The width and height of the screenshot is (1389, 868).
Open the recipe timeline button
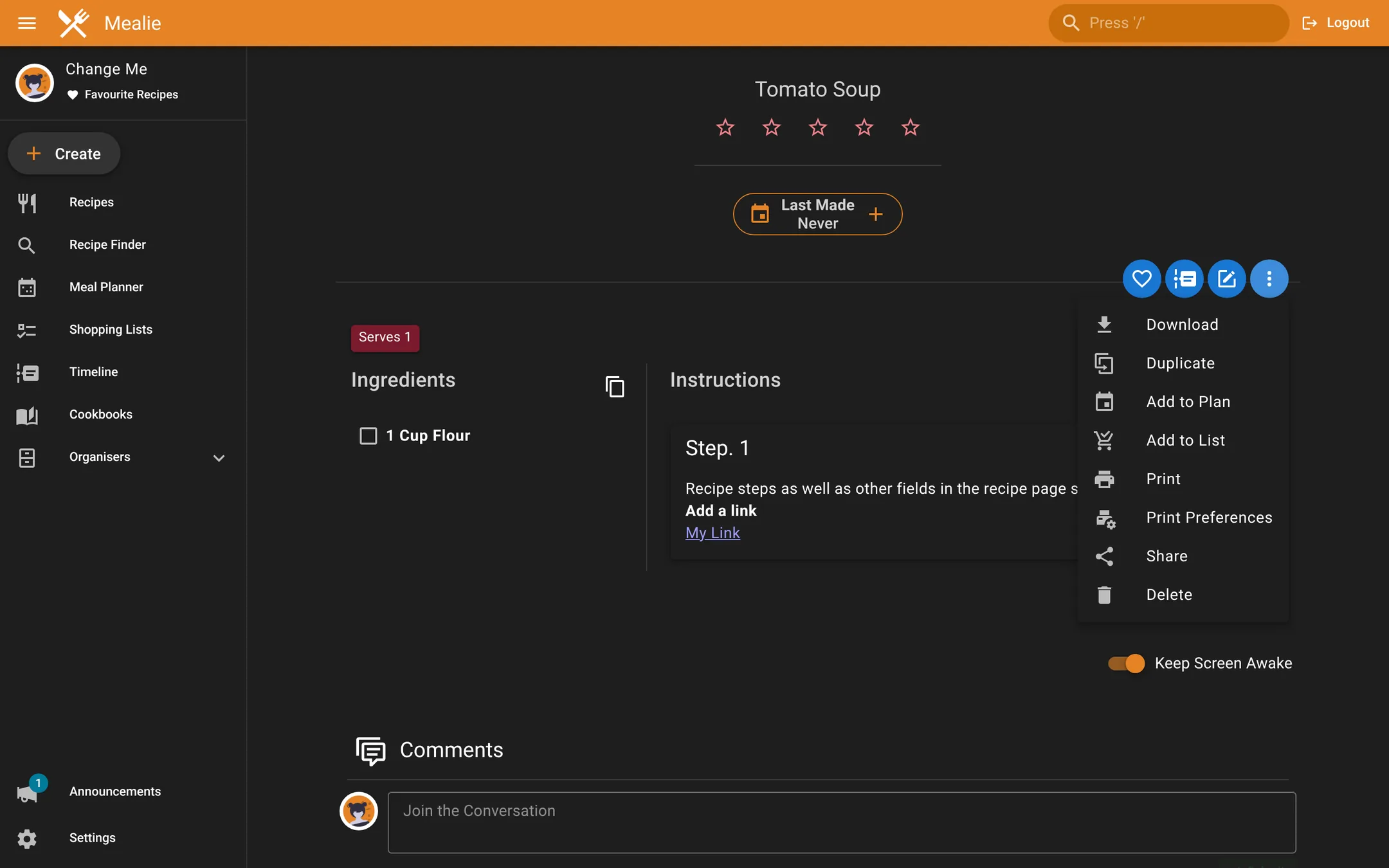[x=1184, y=278]
